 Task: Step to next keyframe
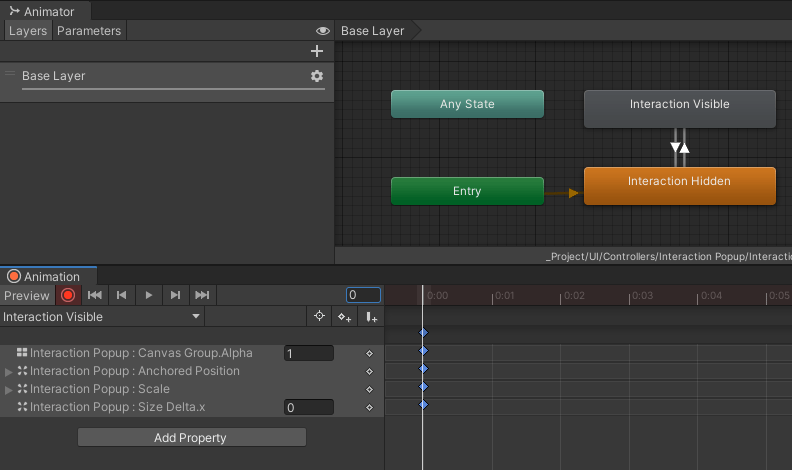click(176, 295)
